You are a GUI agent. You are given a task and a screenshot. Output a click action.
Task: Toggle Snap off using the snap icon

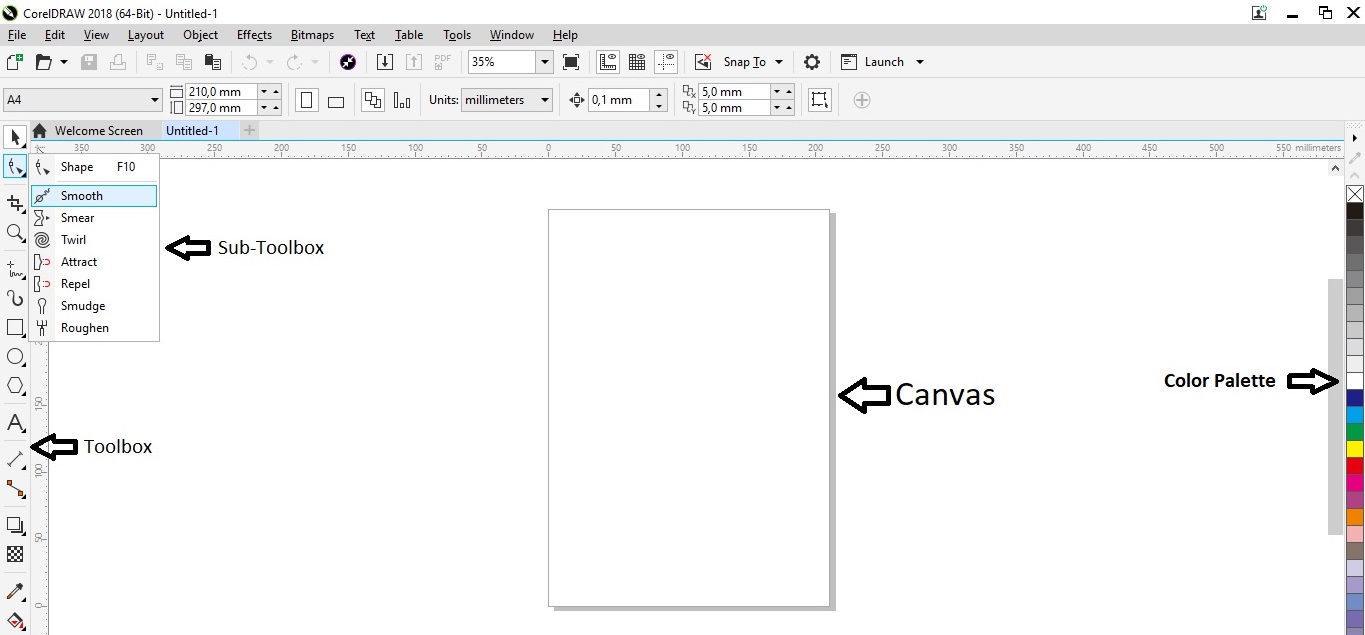click(703, 61)
